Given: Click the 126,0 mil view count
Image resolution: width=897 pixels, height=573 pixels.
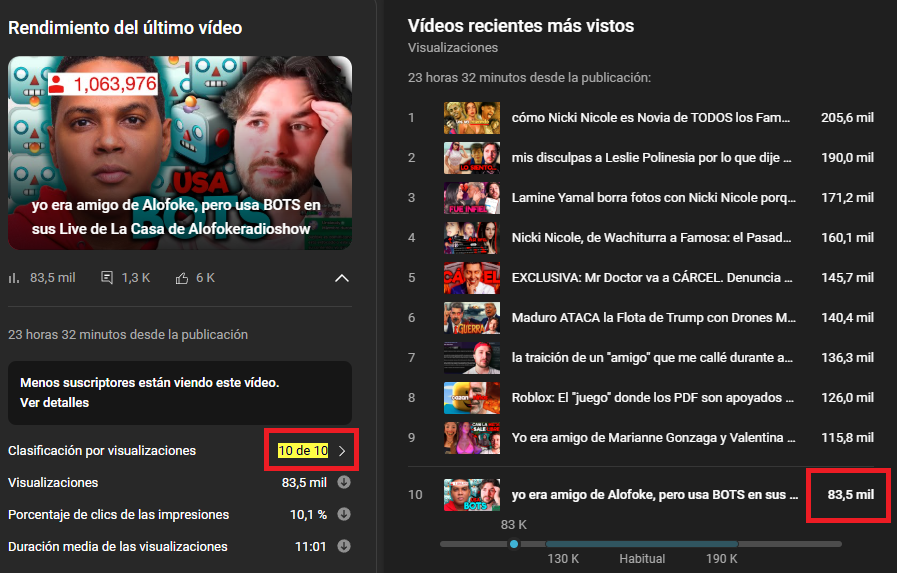Looking at the screenshot, I should (x=847, y=398).
